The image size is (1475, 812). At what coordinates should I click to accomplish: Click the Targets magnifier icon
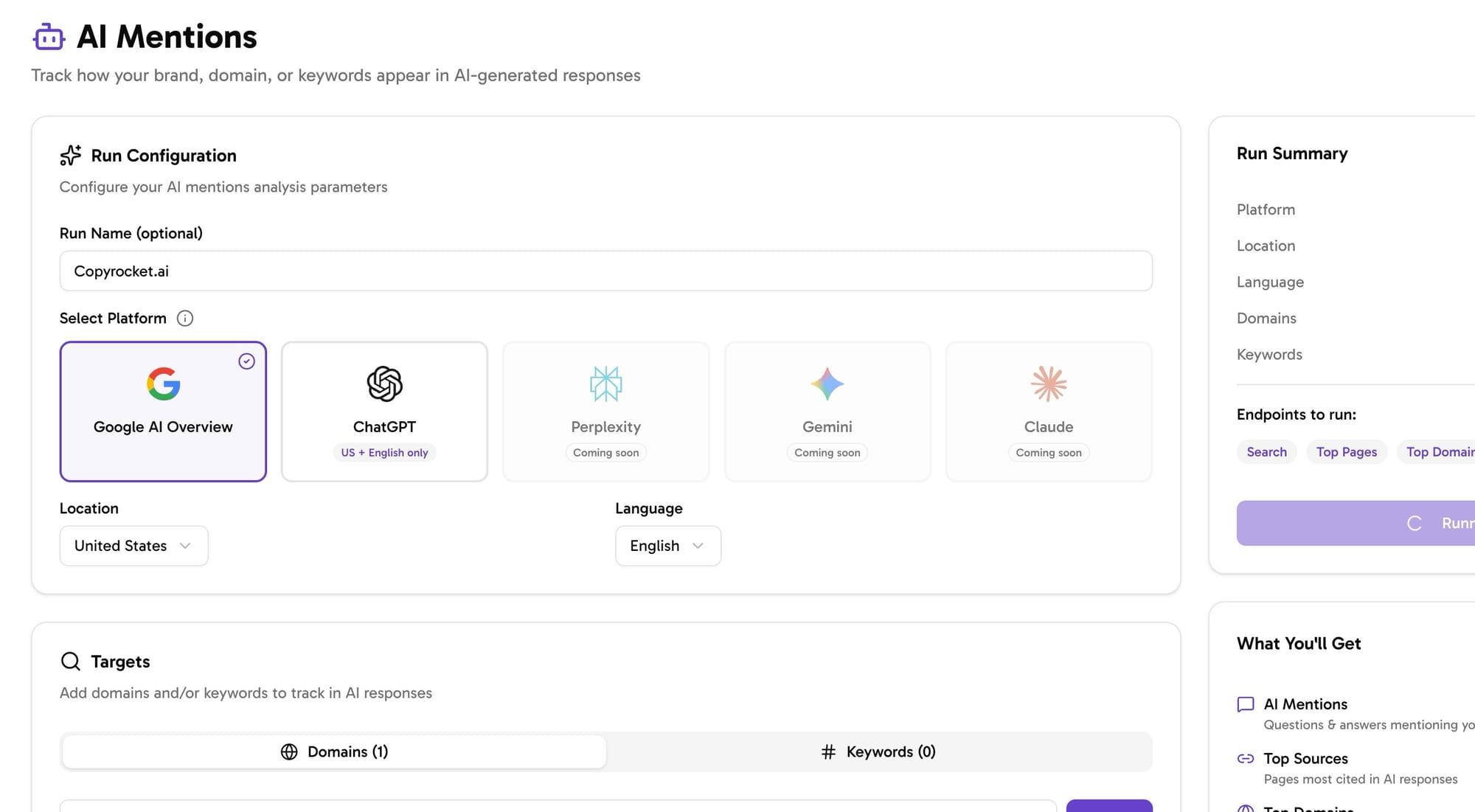(x=71, y=662)
